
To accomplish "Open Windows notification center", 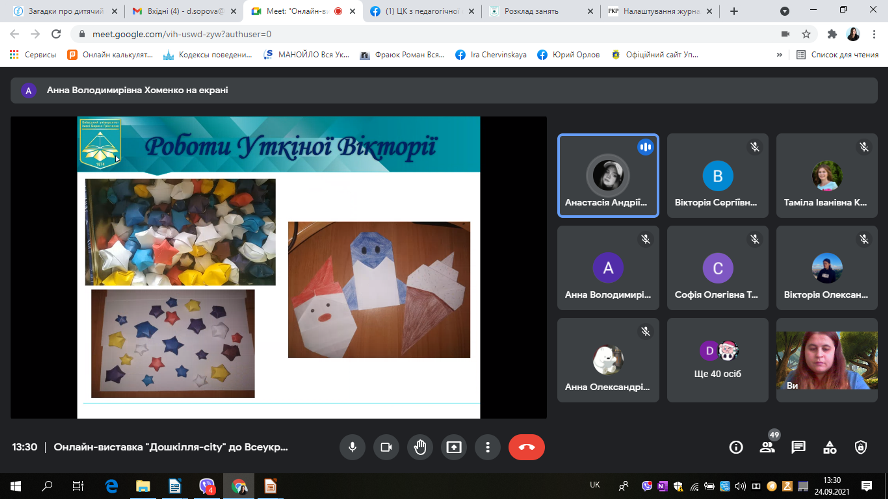I will pos(866,486).
